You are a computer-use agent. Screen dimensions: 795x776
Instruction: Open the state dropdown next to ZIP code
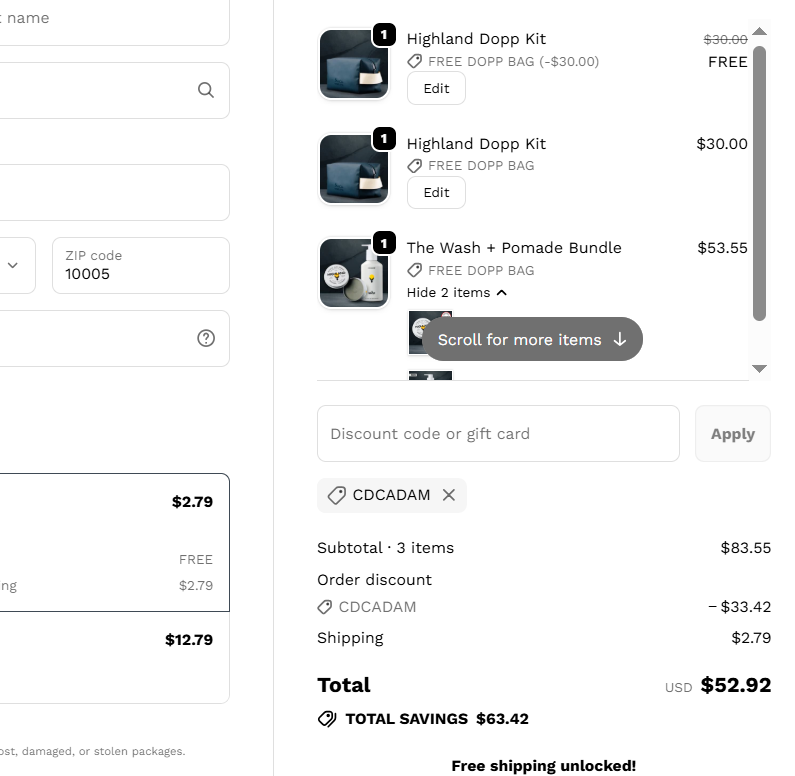click(14, 265)
